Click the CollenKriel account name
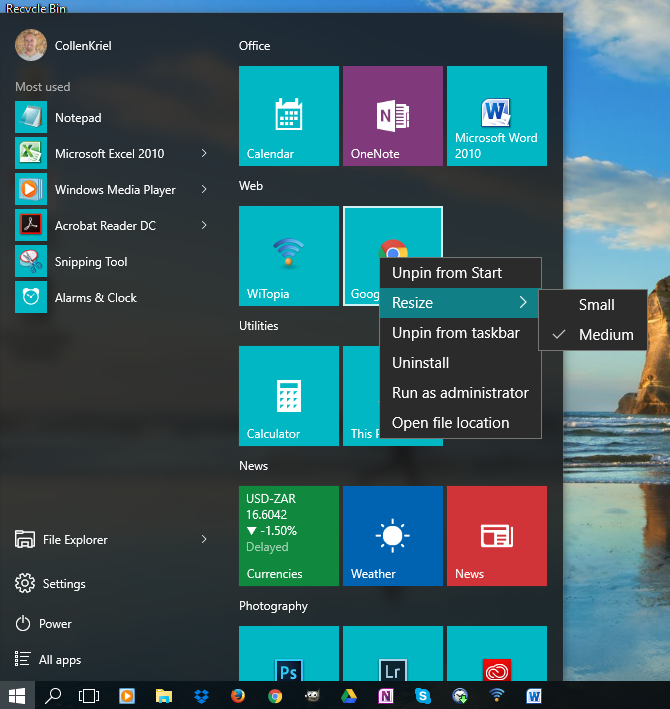The width and height of the screenshot is (670, 709). 83,46
